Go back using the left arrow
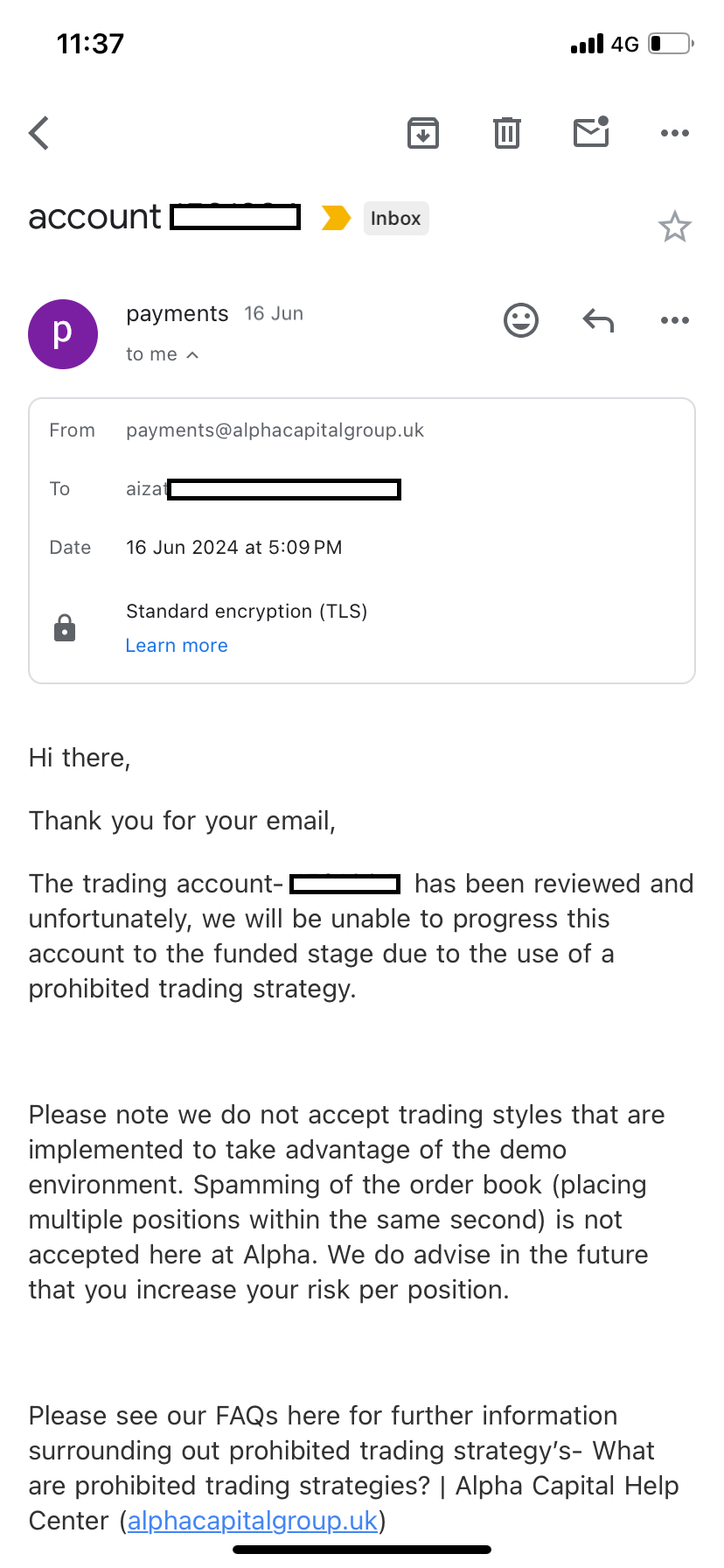 pyautogui.click(x=39, y=134)
